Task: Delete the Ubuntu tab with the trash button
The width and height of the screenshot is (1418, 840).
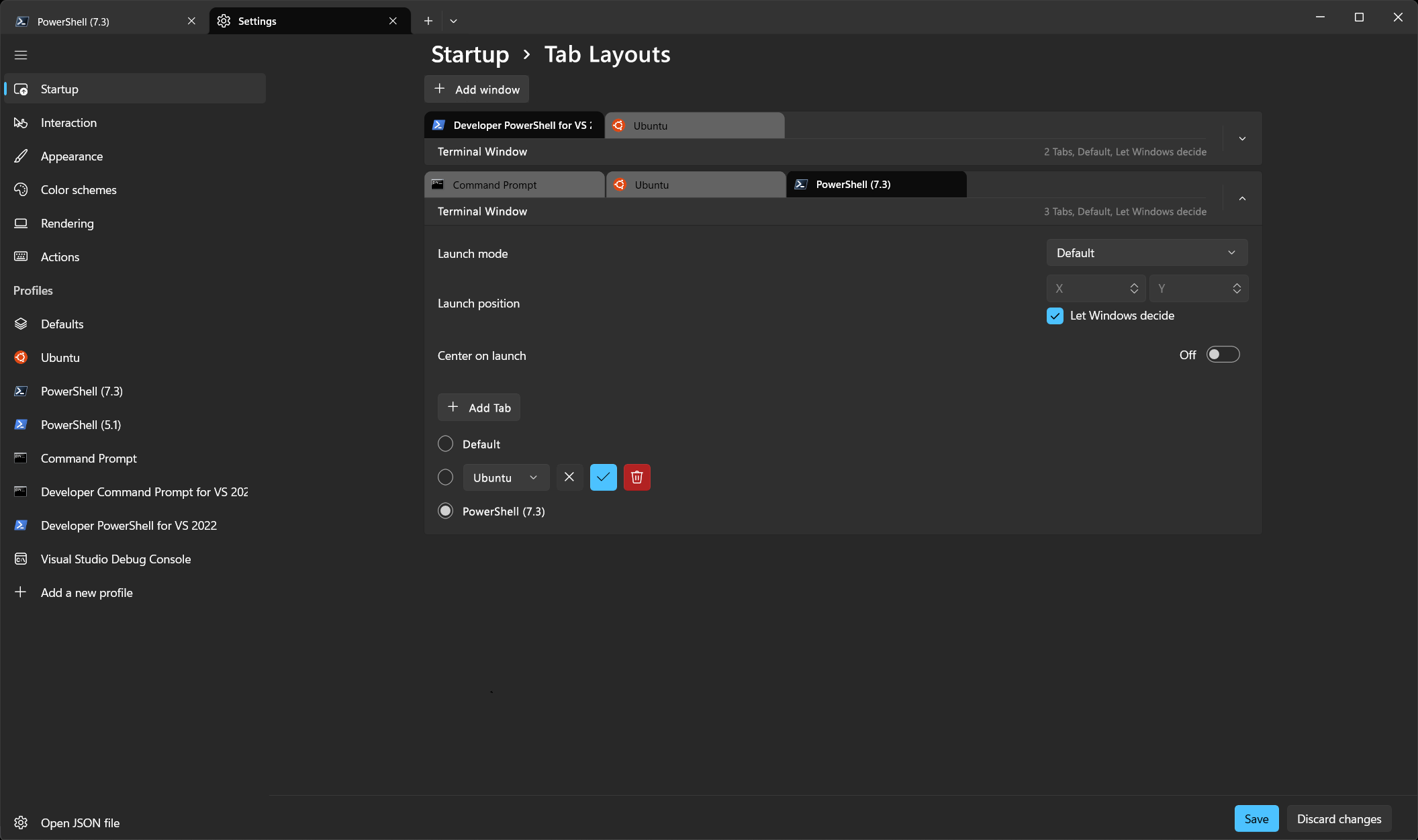Action: pyautogui.click(x=636, y=477)
